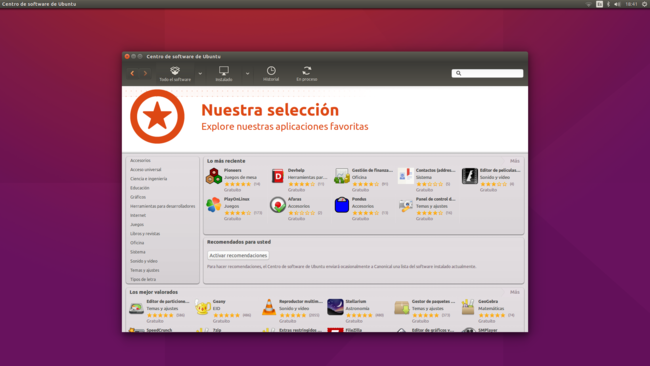Select the Tipos de letra category
The width and height of the screenshot is (650, 366).
click(x=143, y=279)
